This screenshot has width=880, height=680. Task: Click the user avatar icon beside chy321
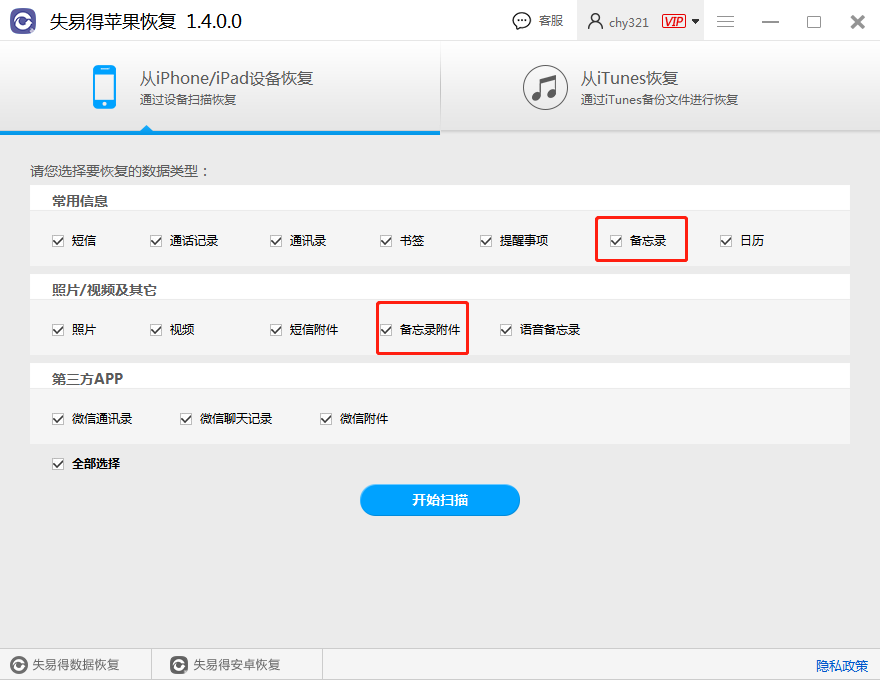(595, 21)
